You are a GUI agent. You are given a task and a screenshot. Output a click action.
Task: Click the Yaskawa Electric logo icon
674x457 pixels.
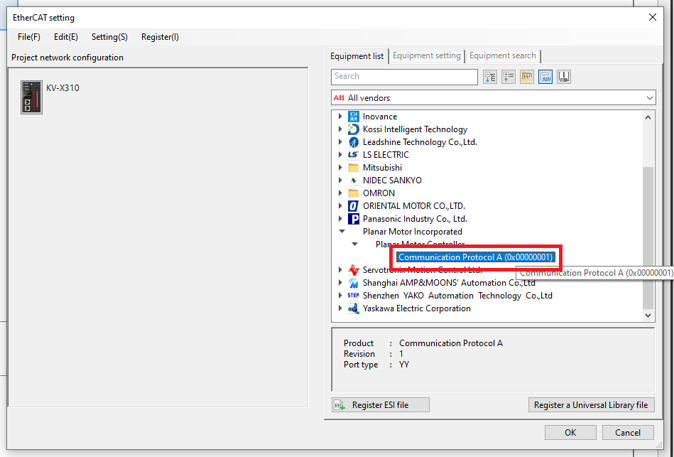coord(353,309)
